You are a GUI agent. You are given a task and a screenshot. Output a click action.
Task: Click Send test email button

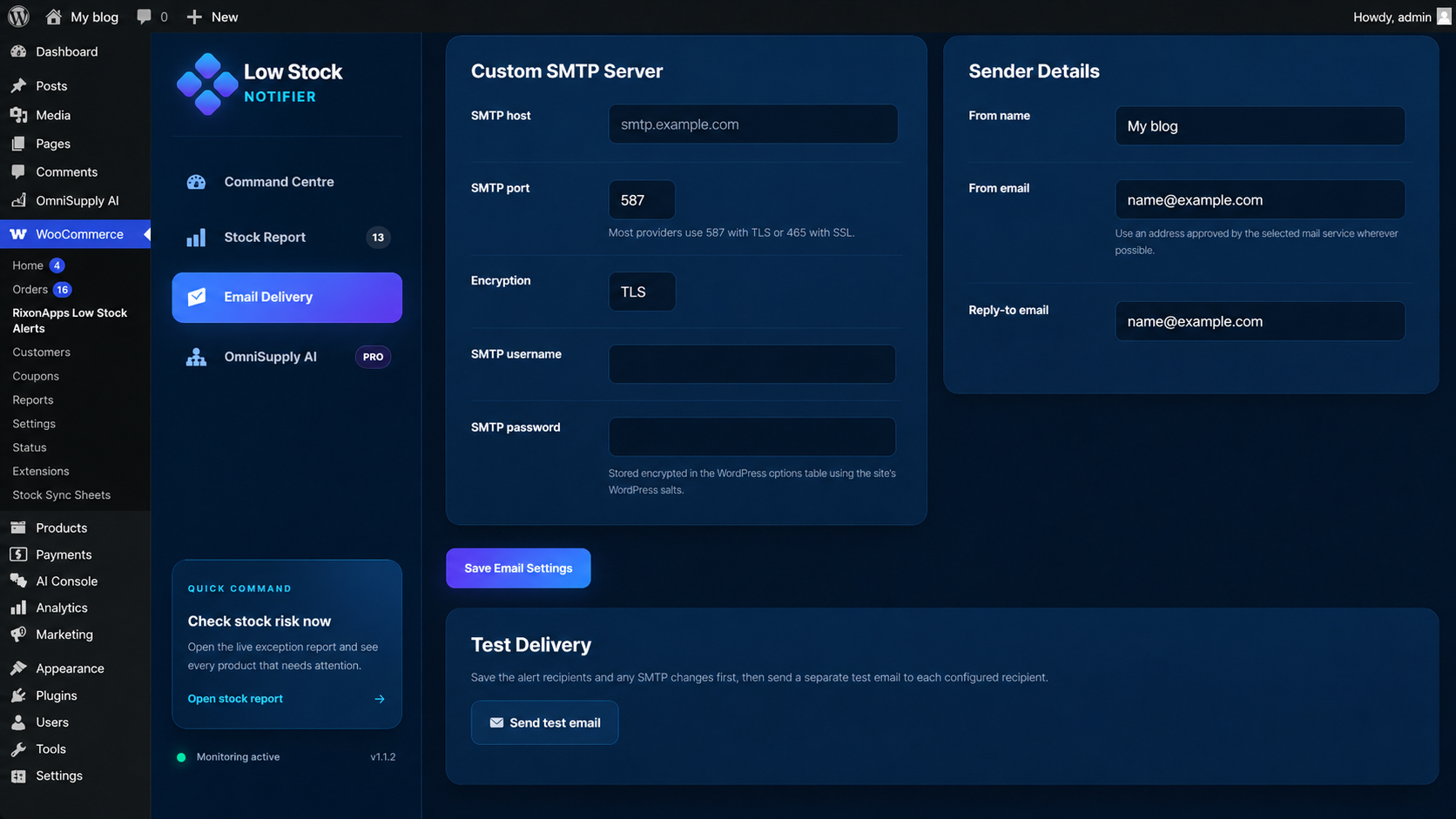pyautogui.click(x=545, y=722)
